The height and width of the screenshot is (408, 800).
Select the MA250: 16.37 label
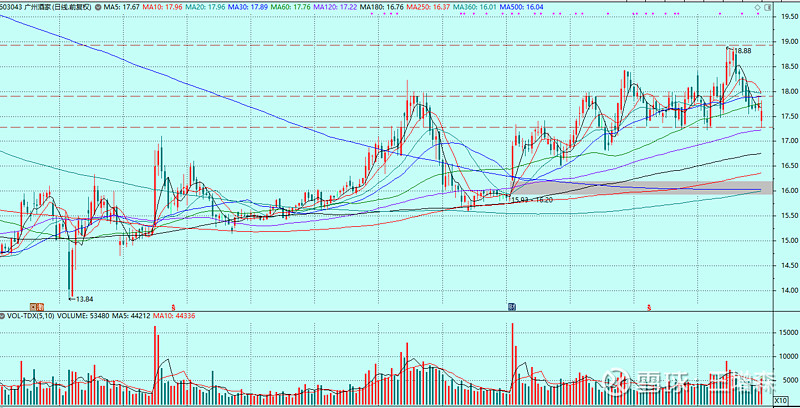428,7
